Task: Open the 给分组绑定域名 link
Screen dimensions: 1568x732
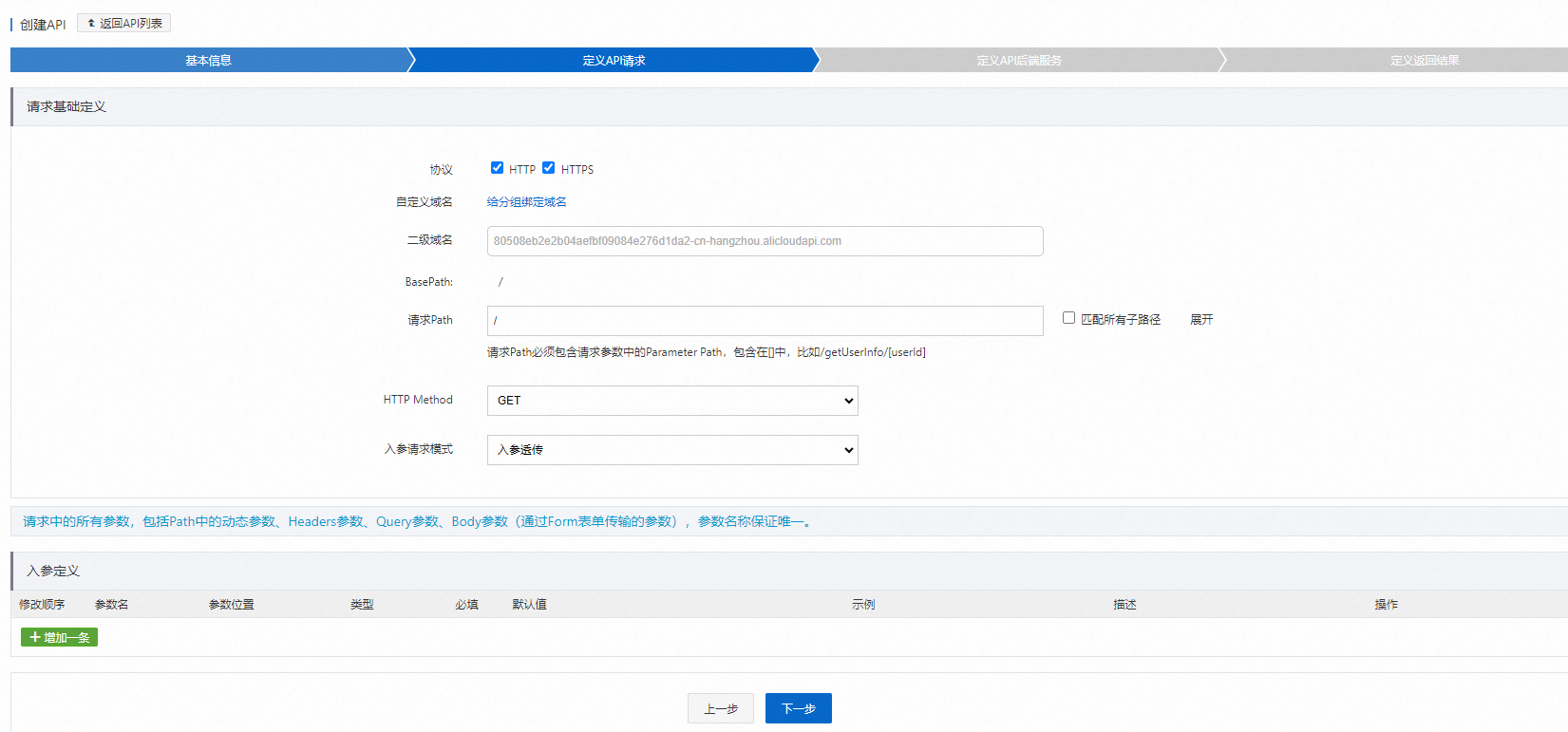Action: click(527, 201)
